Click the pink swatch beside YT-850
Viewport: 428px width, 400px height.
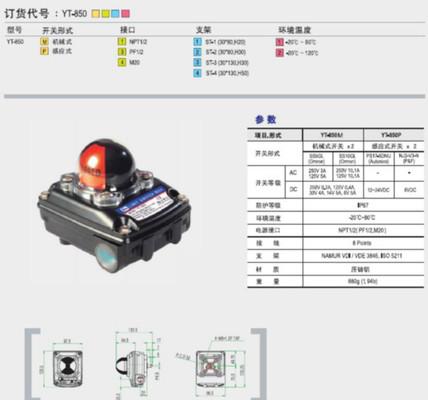tap(125, 14)
